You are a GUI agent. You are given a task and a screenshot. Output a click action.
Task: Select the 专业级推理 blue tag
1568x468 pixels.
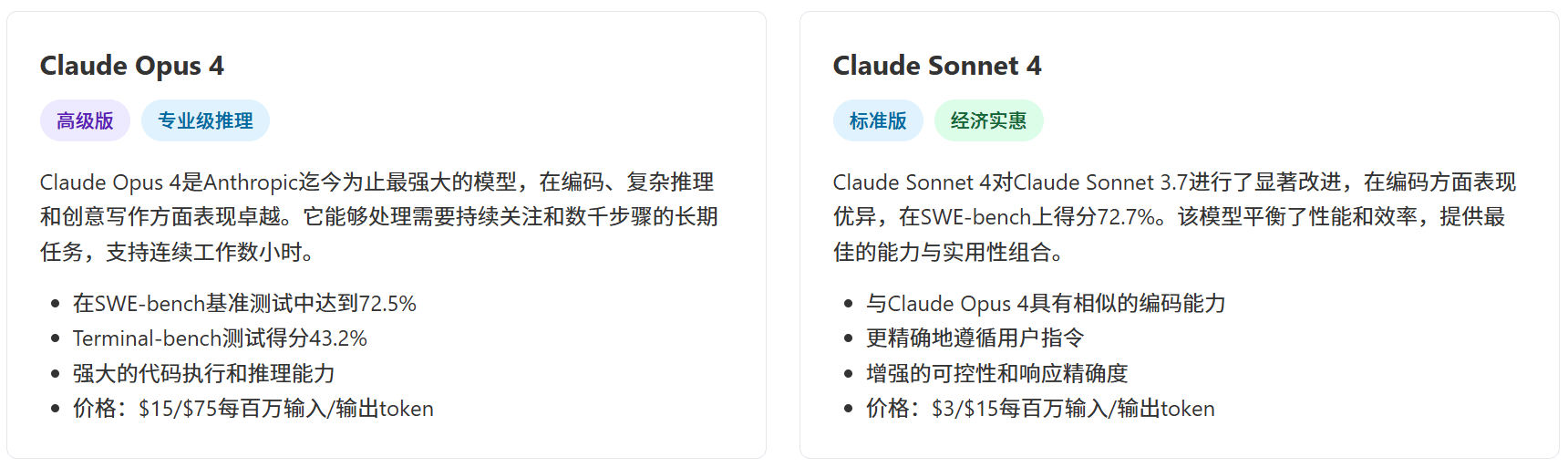205,120
